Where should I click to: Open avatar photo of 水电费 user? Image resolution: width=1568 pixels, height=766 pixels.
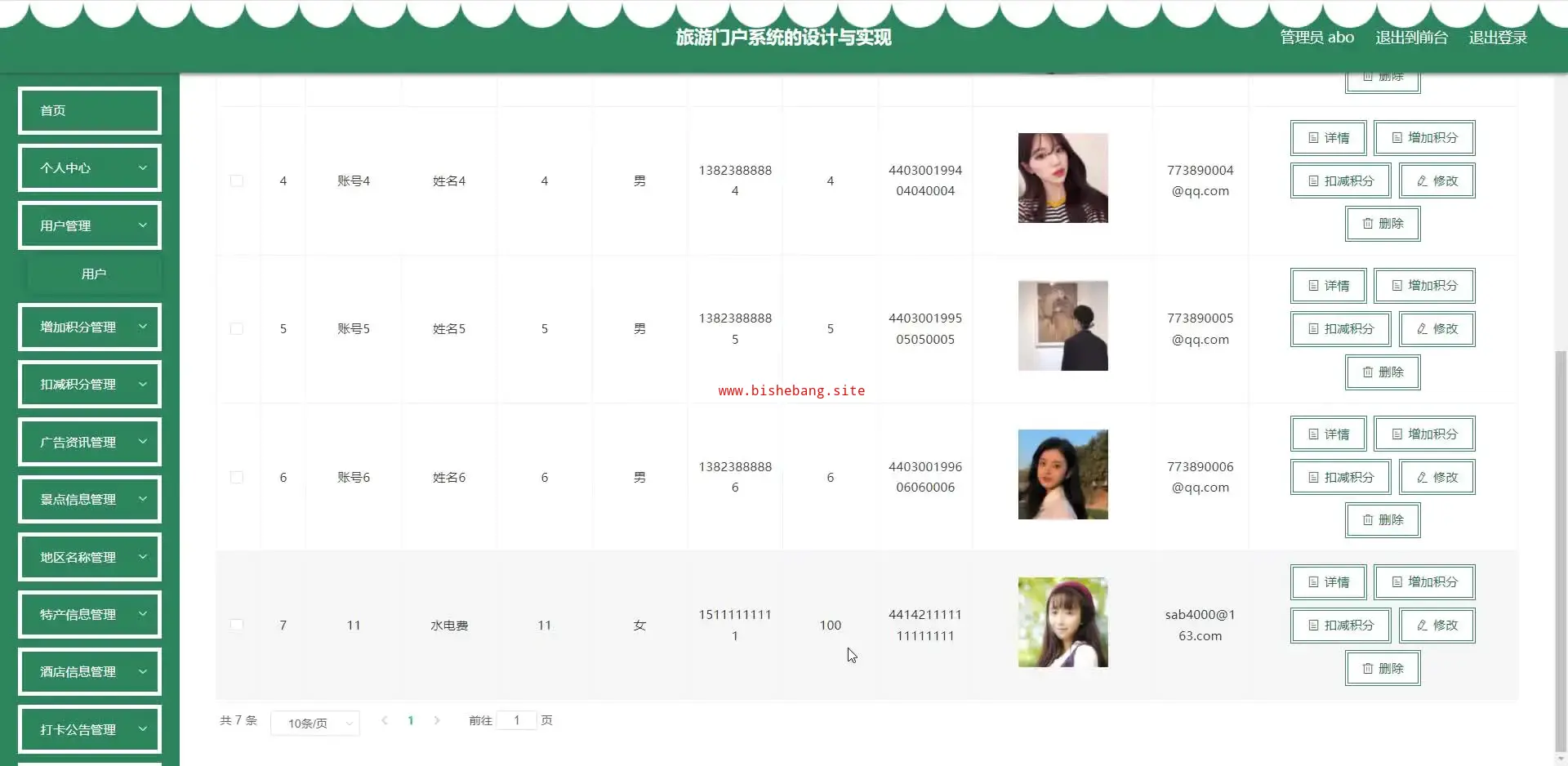tap(1062, 622)
